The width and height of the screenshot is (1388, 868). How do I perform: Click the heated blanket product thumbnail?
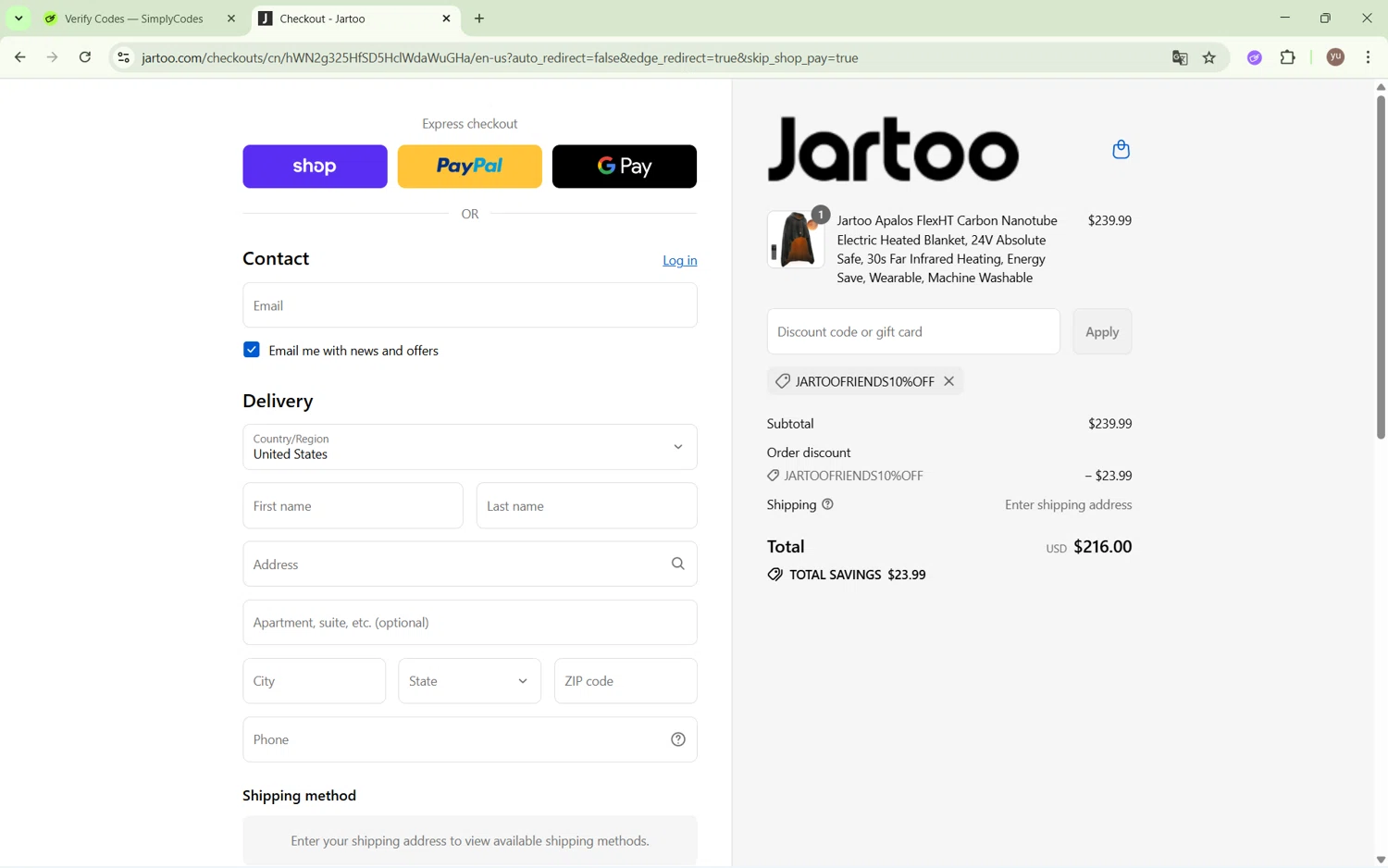(x=796, y=240)
